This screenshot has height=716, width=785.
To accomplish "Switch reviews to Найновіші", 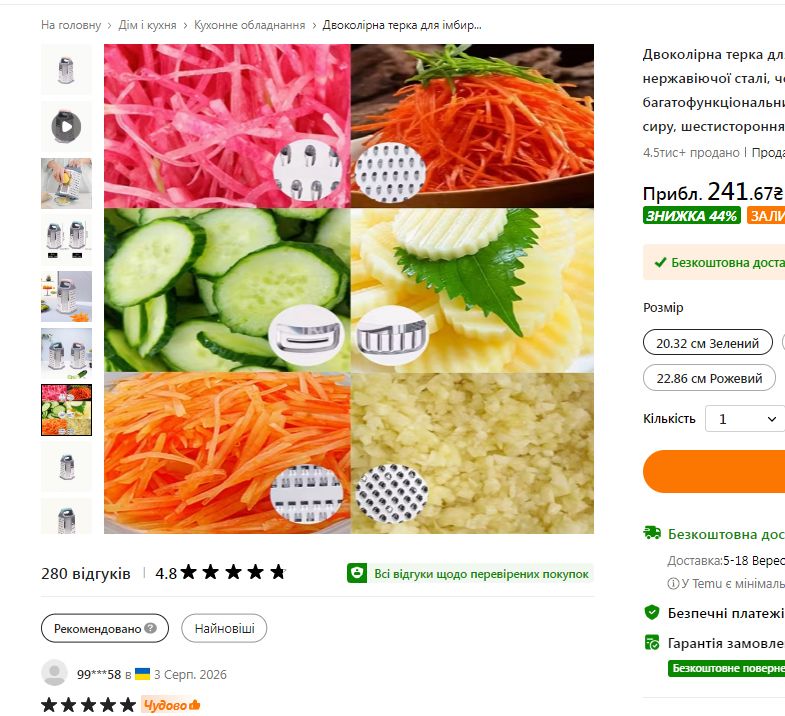I will 224,628.
